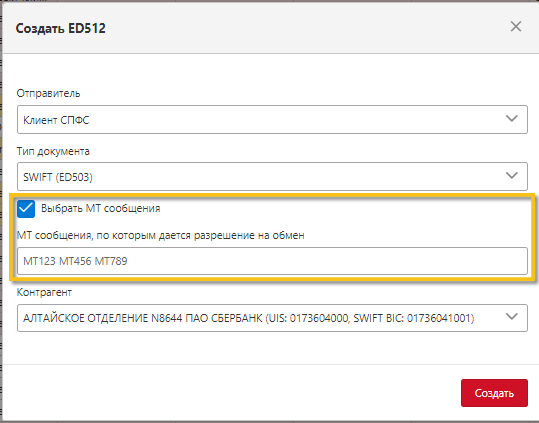Expand the Отправитель dropdown arrow

(x=512, y=119)
